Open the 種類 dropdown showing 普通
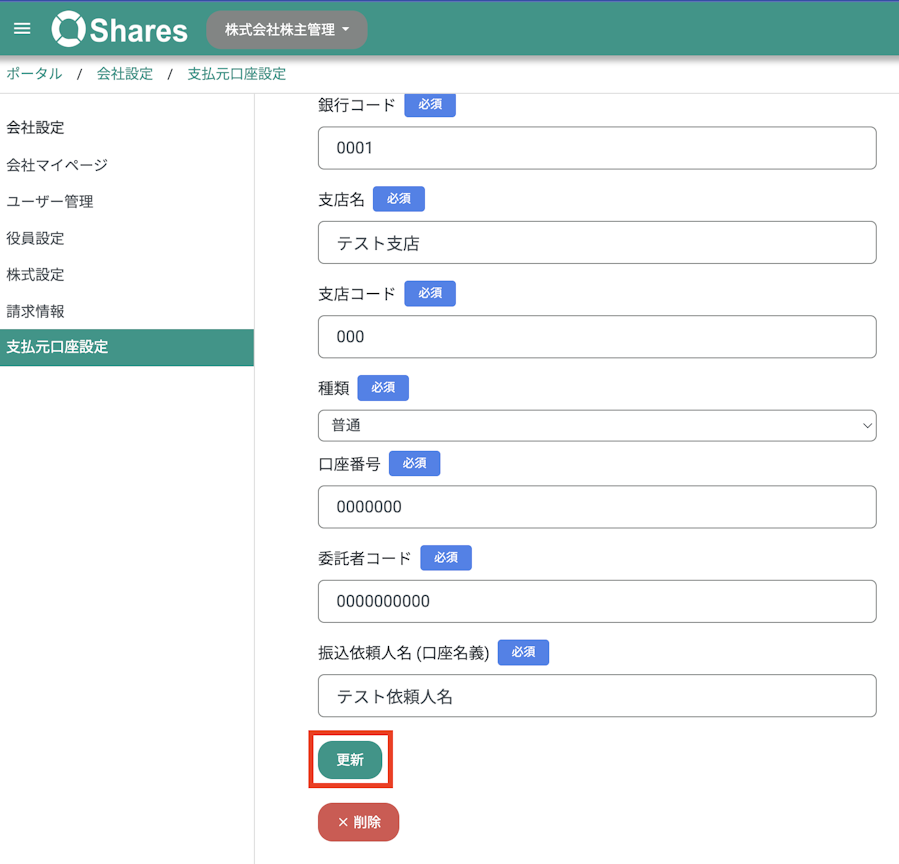 point(597,425)
